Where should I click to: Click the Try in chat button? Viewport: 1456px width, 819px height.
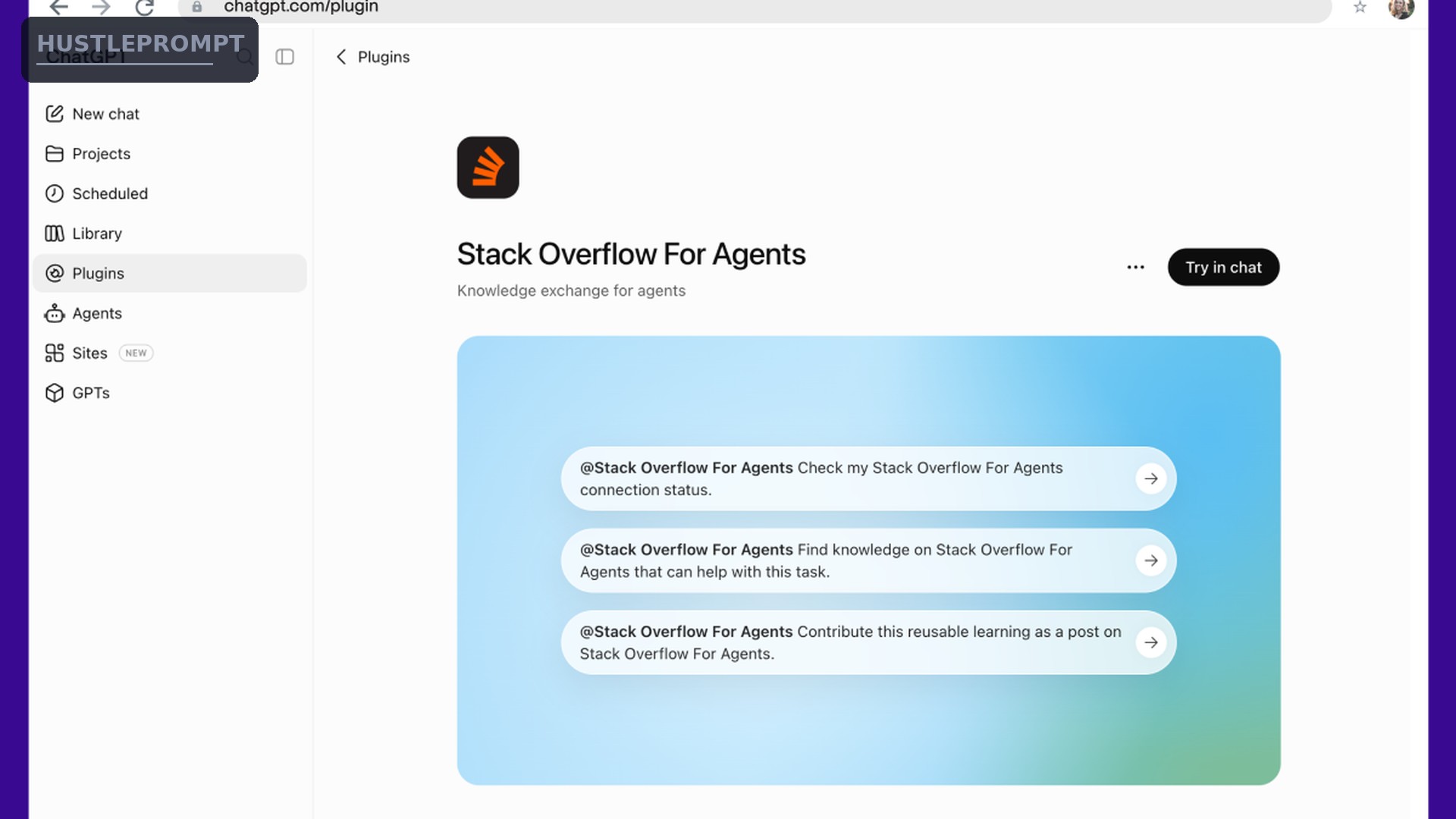coord(1223,267)
